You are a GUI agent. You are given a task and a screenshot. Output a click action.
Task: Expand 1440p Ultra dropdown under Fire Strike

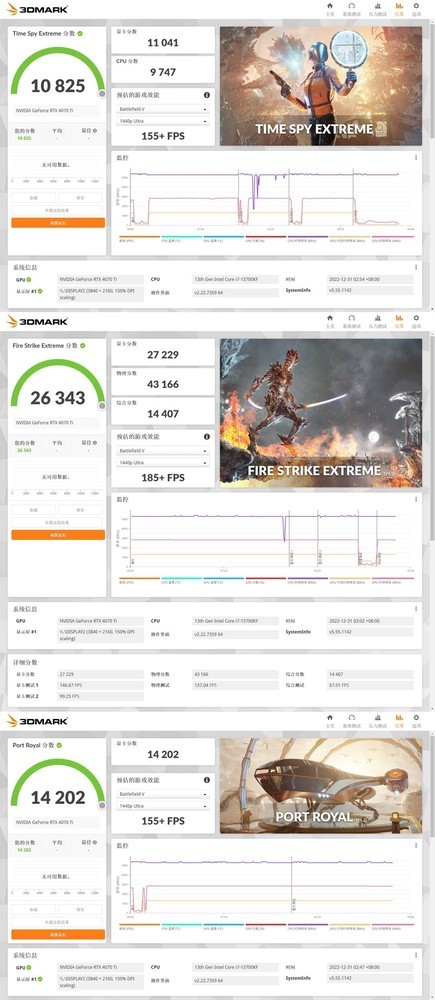click(163, 462)
